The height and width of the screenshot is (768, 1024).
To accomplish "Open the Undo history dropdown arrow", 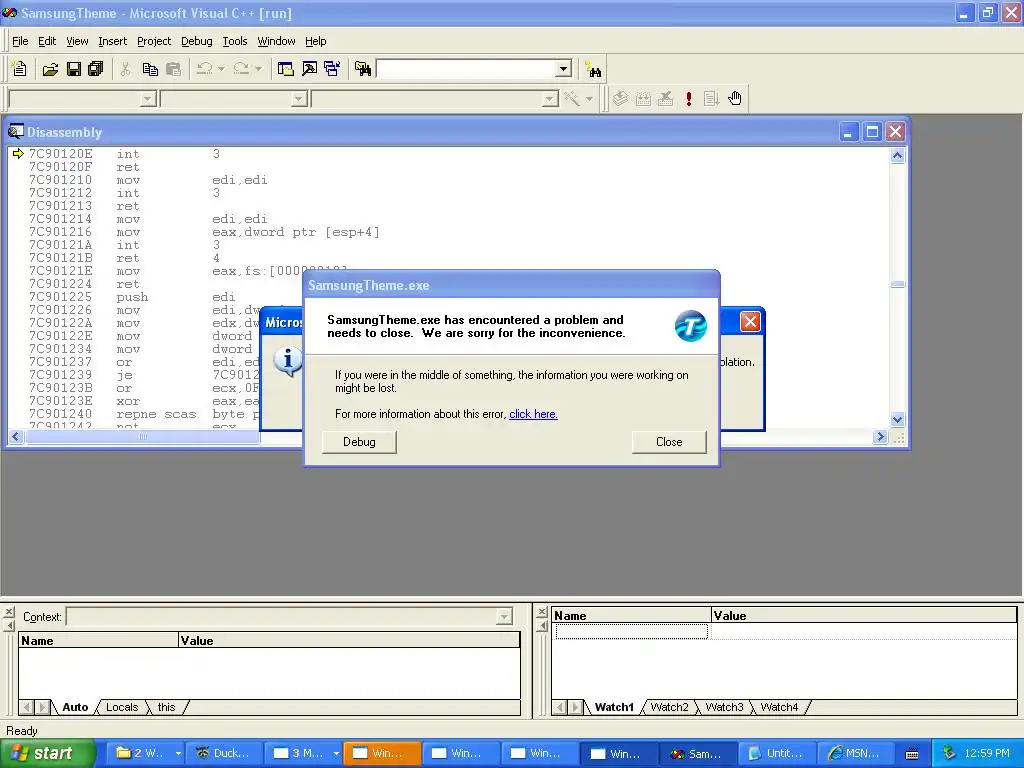I will pos(221,69).
